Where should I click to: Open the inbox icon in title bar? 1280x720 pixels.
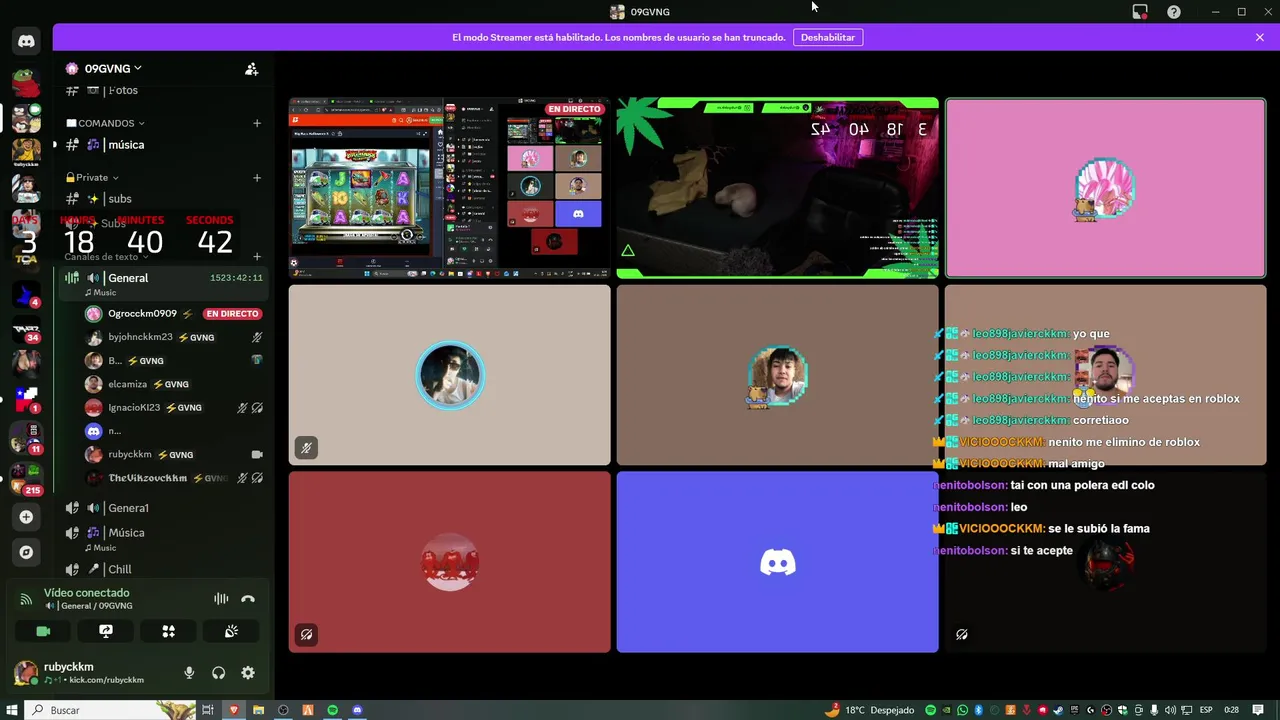(1140, 12)
